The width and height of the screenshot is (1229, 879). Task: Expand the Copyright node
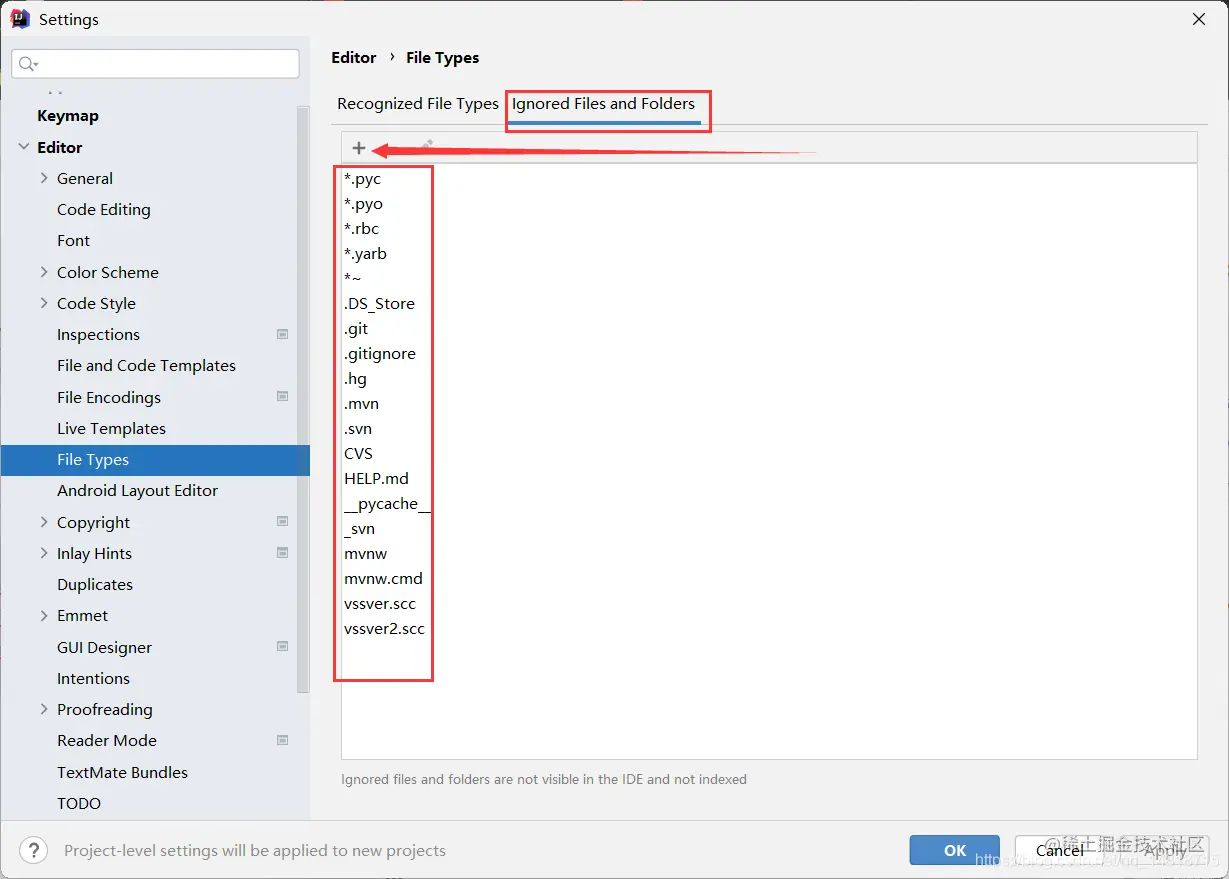tap(44, 522)
